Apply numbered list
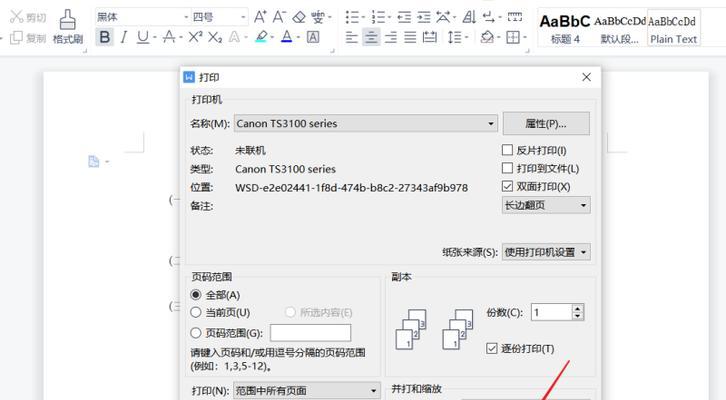Screen dimensions: 726x400 point(378,18)
